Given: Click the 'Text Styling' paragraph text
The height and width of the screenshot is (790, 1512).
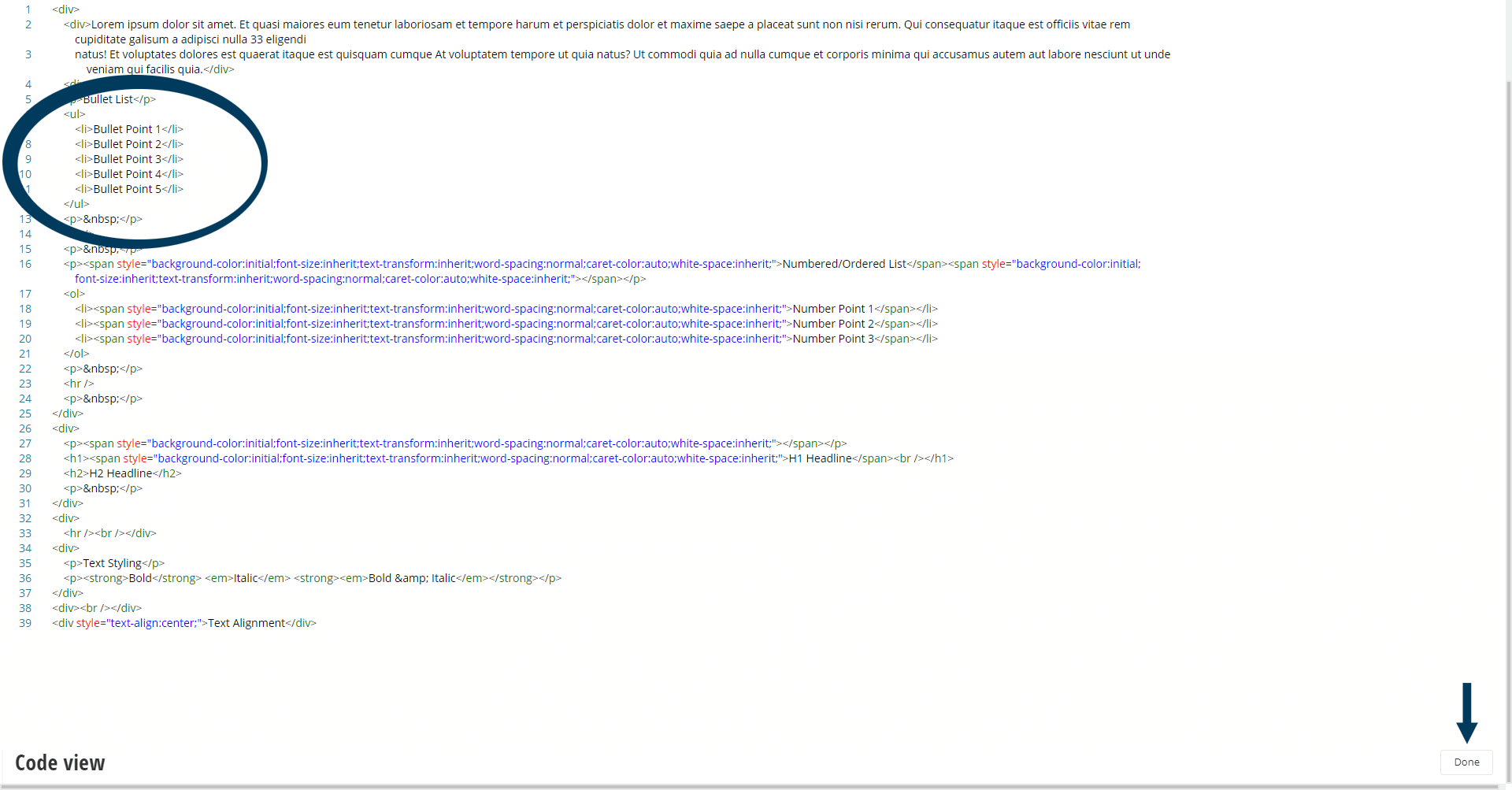Looking at the screenshot, I should [113, 563].
